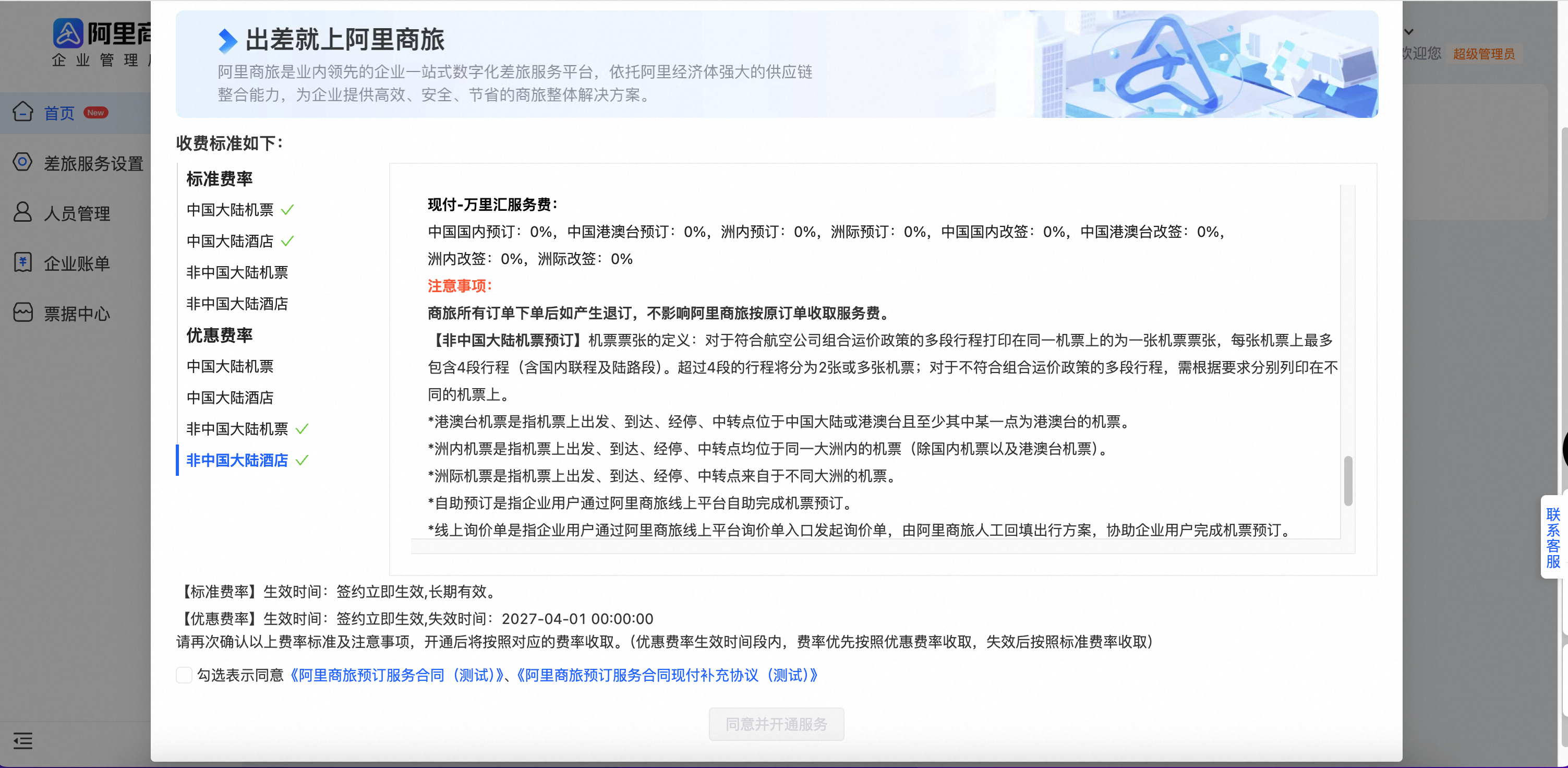
Task: Click the 同意并开通服务 button
Action: click(776, 724)
